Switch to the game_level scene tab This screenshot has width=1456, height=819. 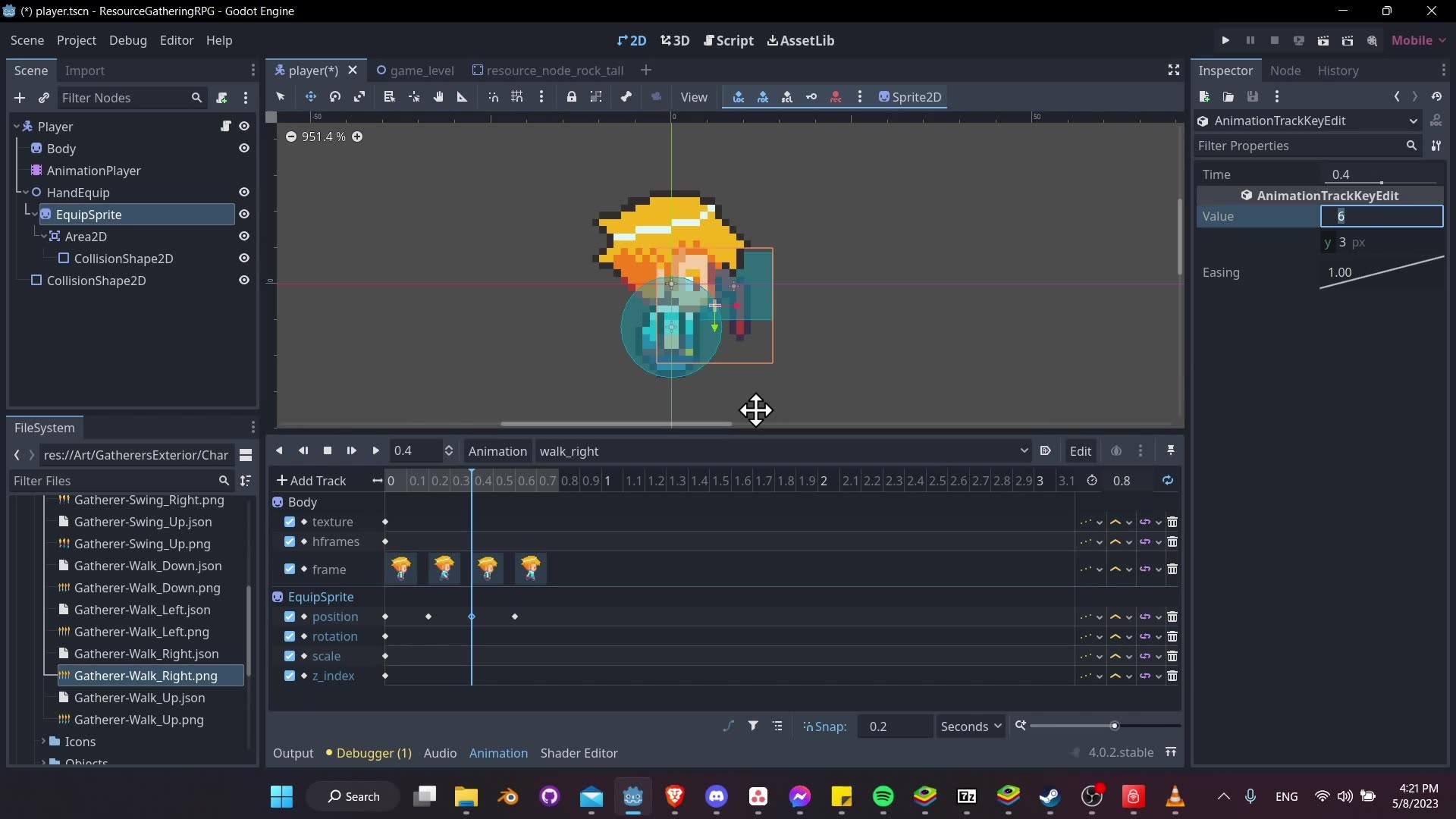[x=422, y=70]
